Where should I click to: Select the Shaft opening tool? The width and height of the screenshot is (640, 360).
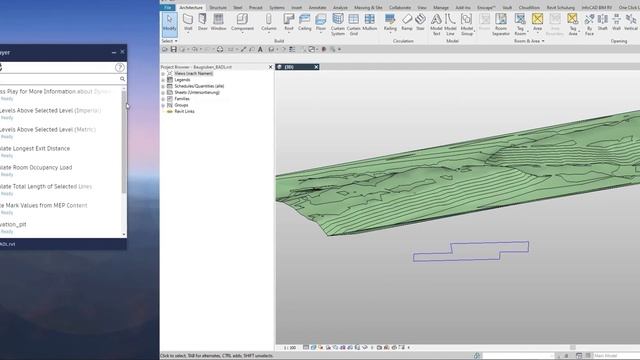click(602, 22)
